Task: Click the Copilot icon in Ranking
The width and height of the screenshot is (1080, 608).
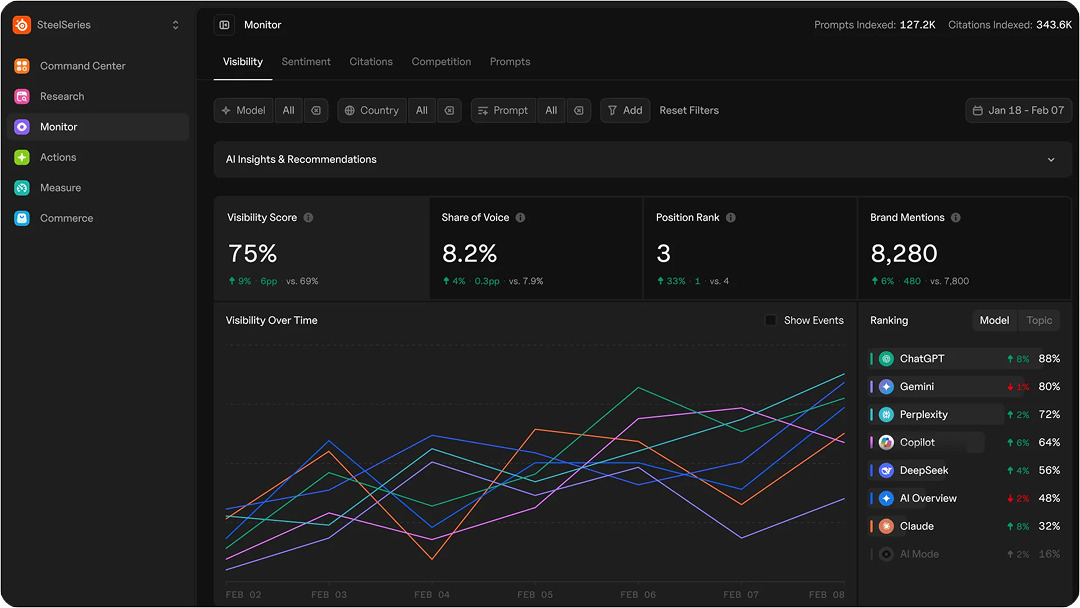Action: [x=886, y=443]
